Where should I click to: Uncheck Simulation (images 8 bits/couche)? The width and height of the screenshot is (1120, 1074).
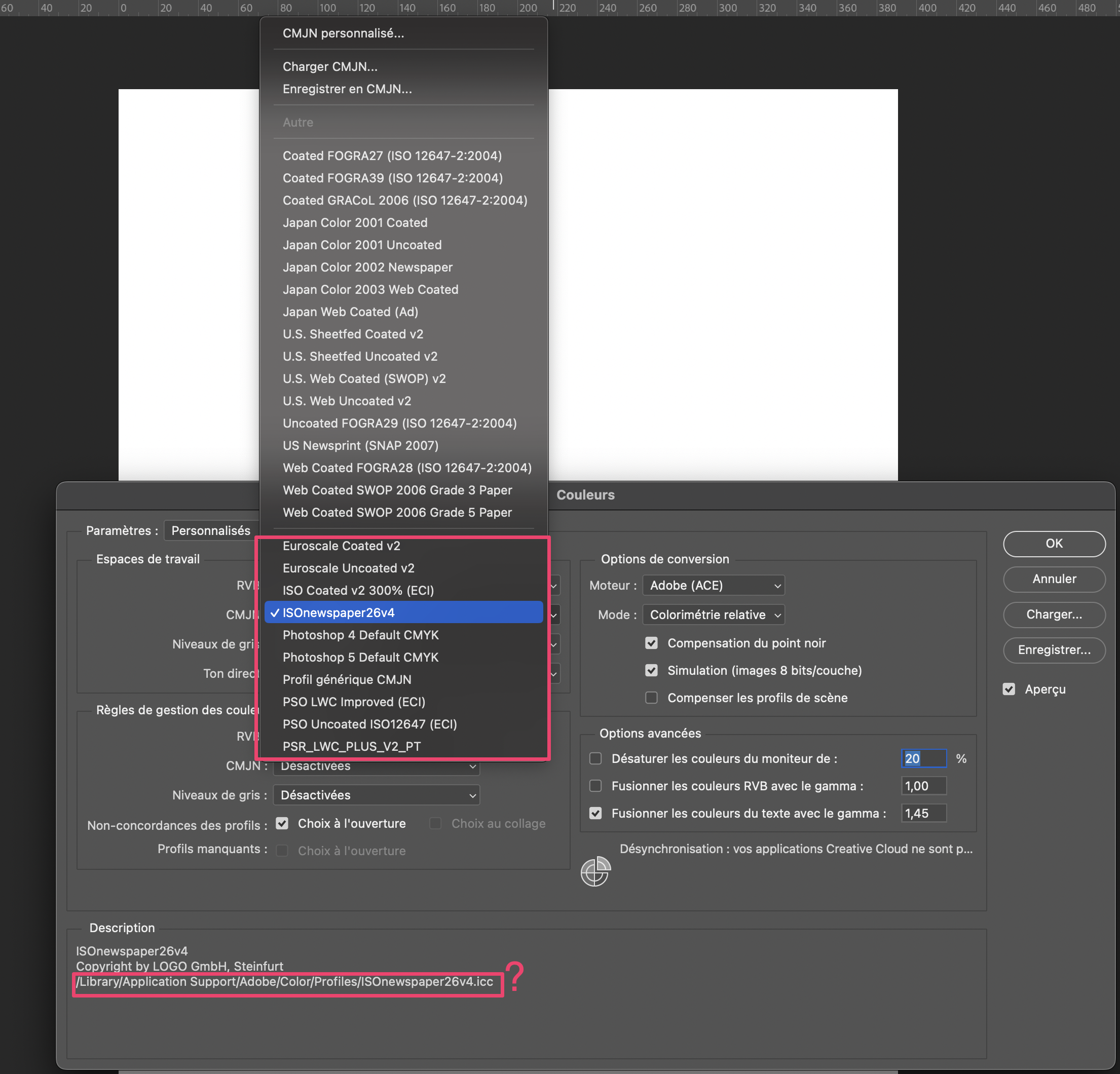[x=651, y=670]
